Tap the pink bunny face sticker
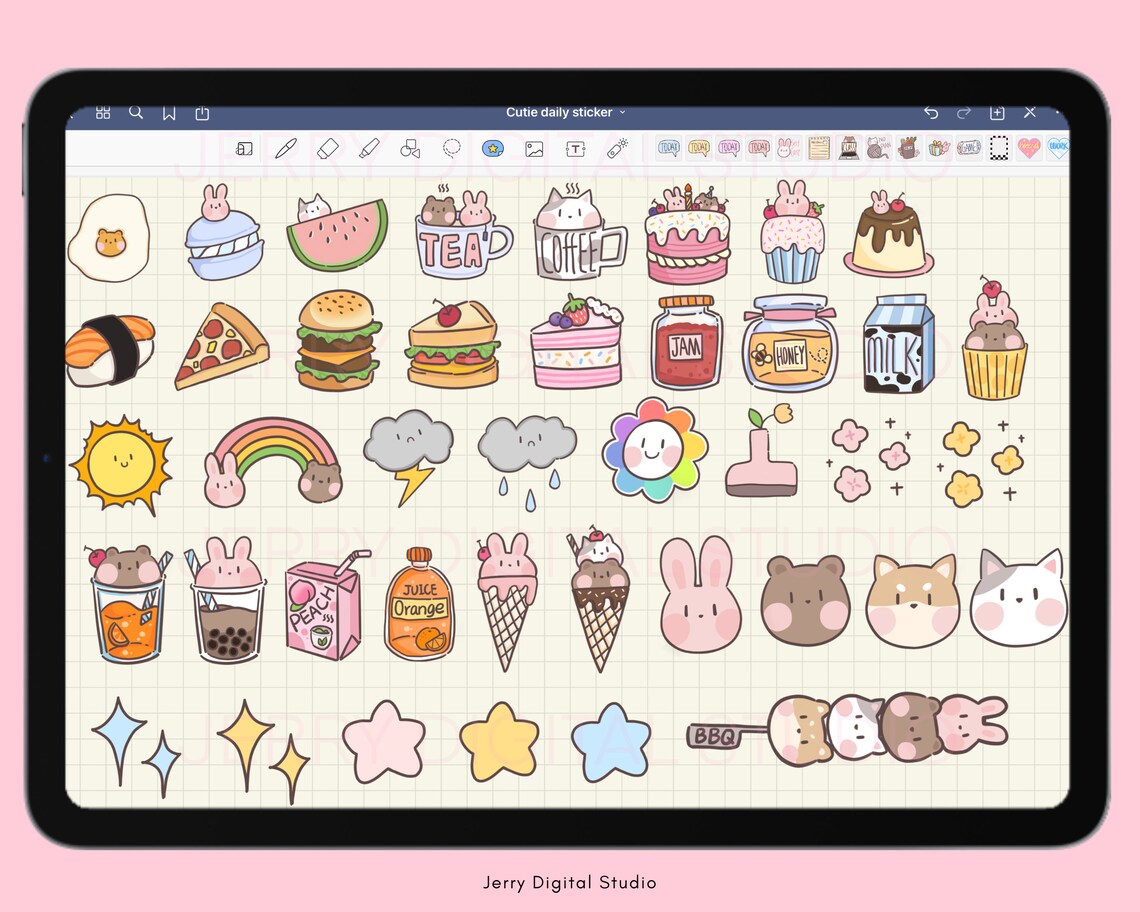 (x=700, y=595)
